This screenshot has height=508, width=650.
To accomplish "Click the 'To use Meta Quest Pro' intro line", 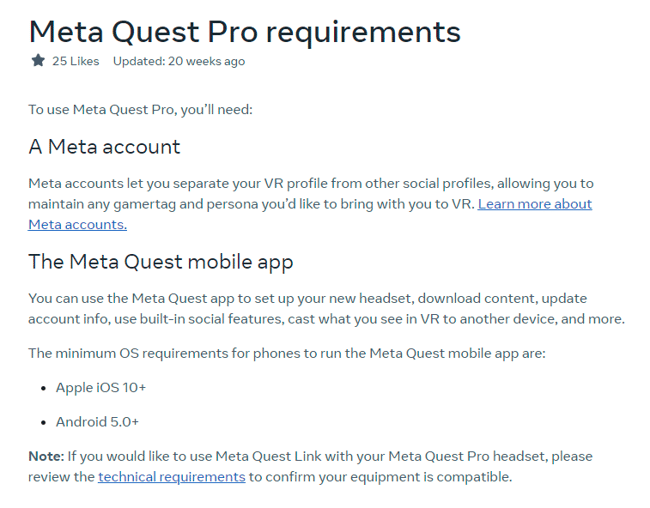I will point(140,110).
